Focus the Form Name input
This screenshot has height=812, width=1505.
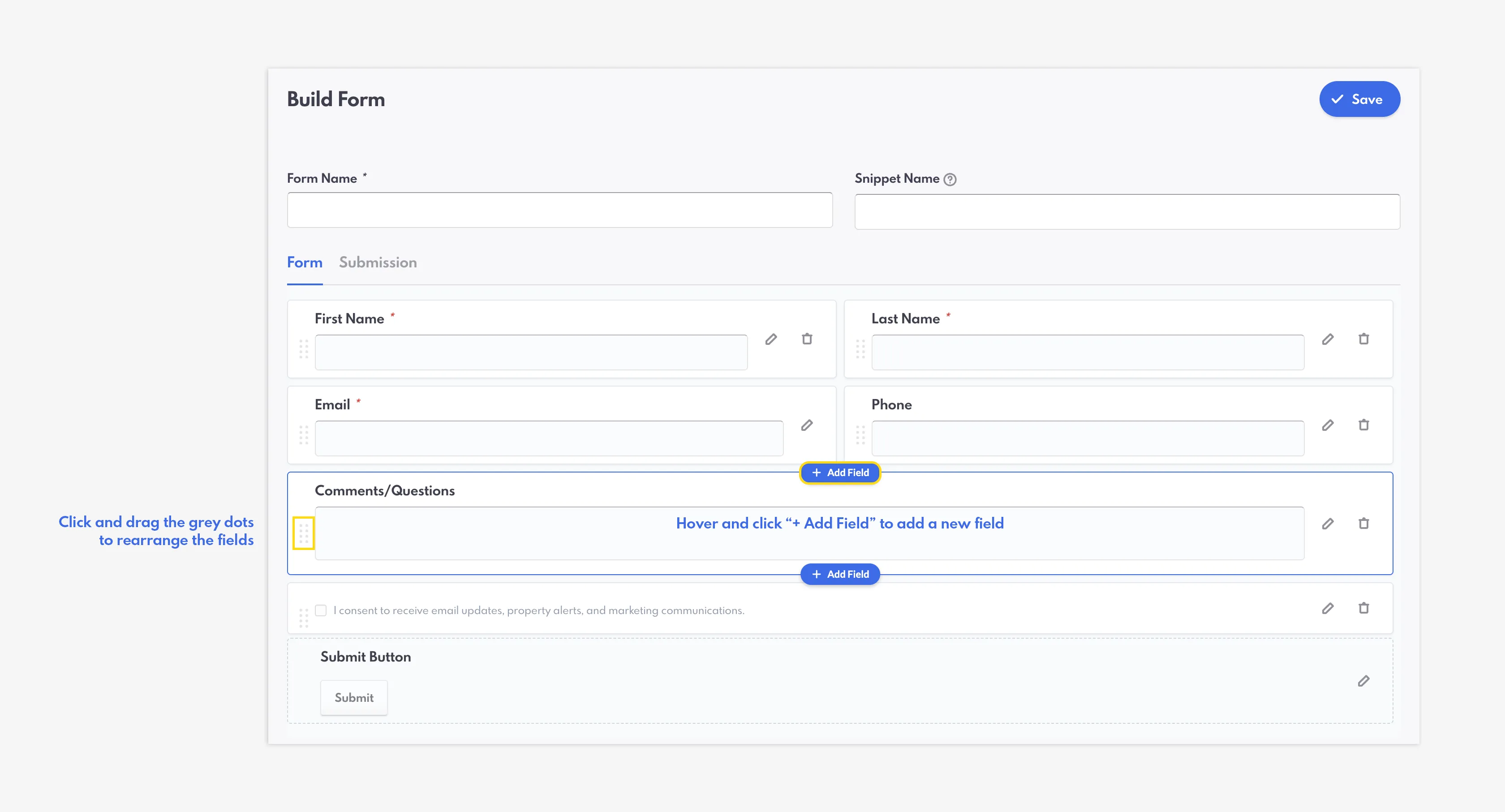560,210
